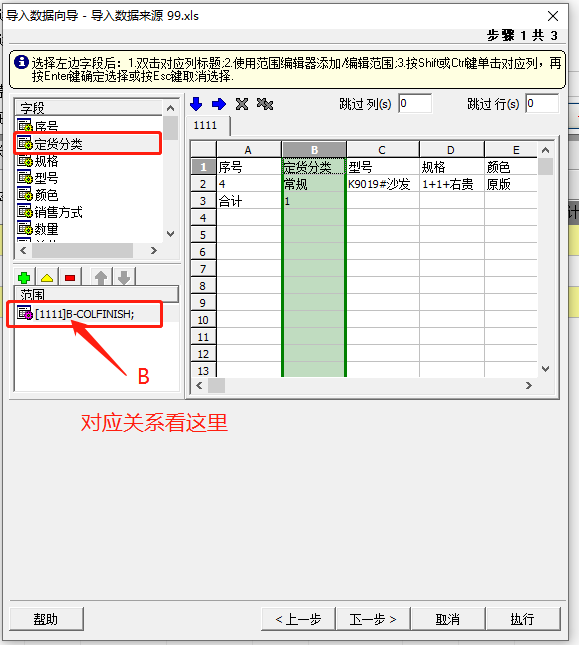Click the 跳过 行(s) input field
The width and height of the screenshot is (579, 645).
[542, 103]
